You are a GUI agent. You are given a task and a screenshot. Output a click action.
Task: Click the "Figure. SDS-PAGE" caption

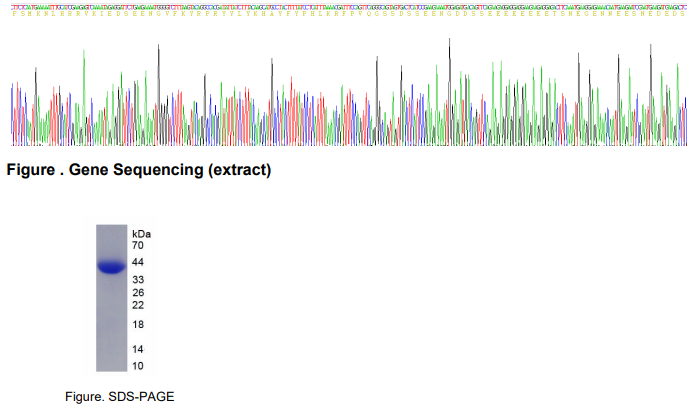pyautogui.click(x=120, y=397)
